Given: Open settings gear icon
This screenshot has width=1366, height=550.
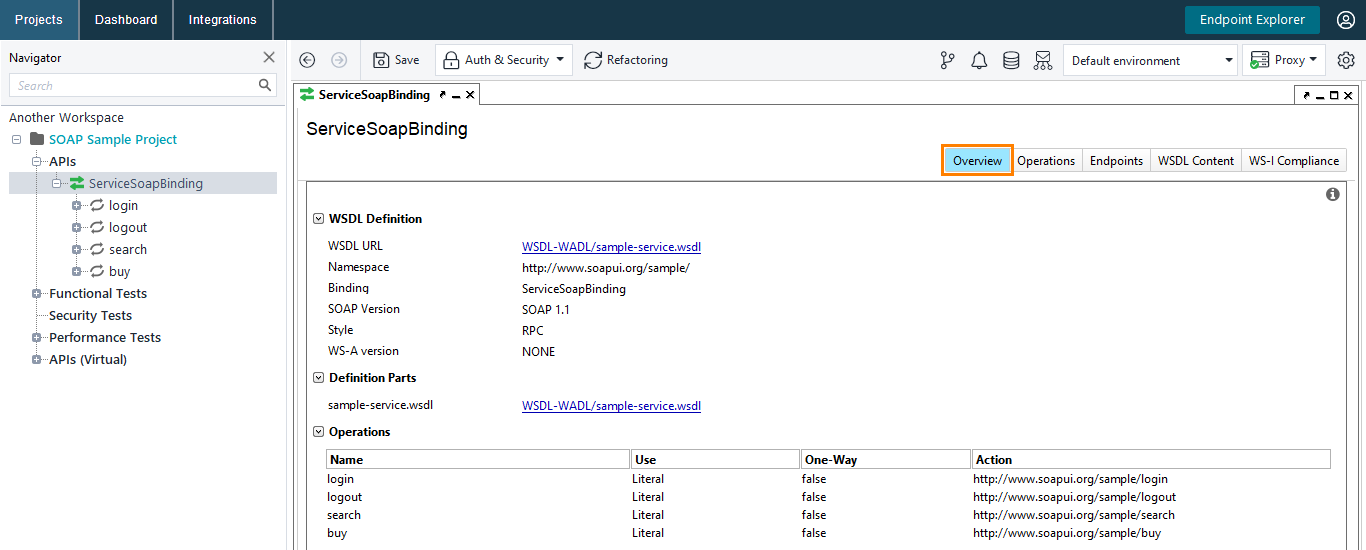Looking at the screenshot, I should tap(1346, 60).
